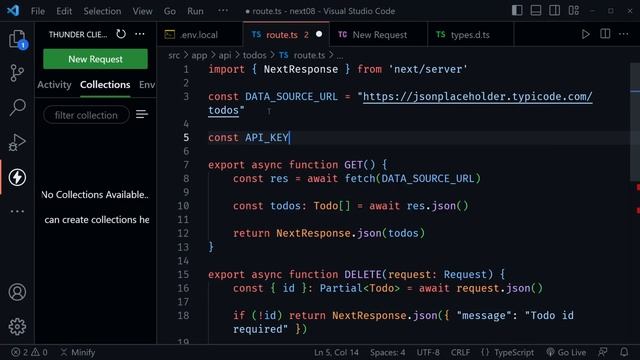Open the Search view

click(x=17, y=107)
